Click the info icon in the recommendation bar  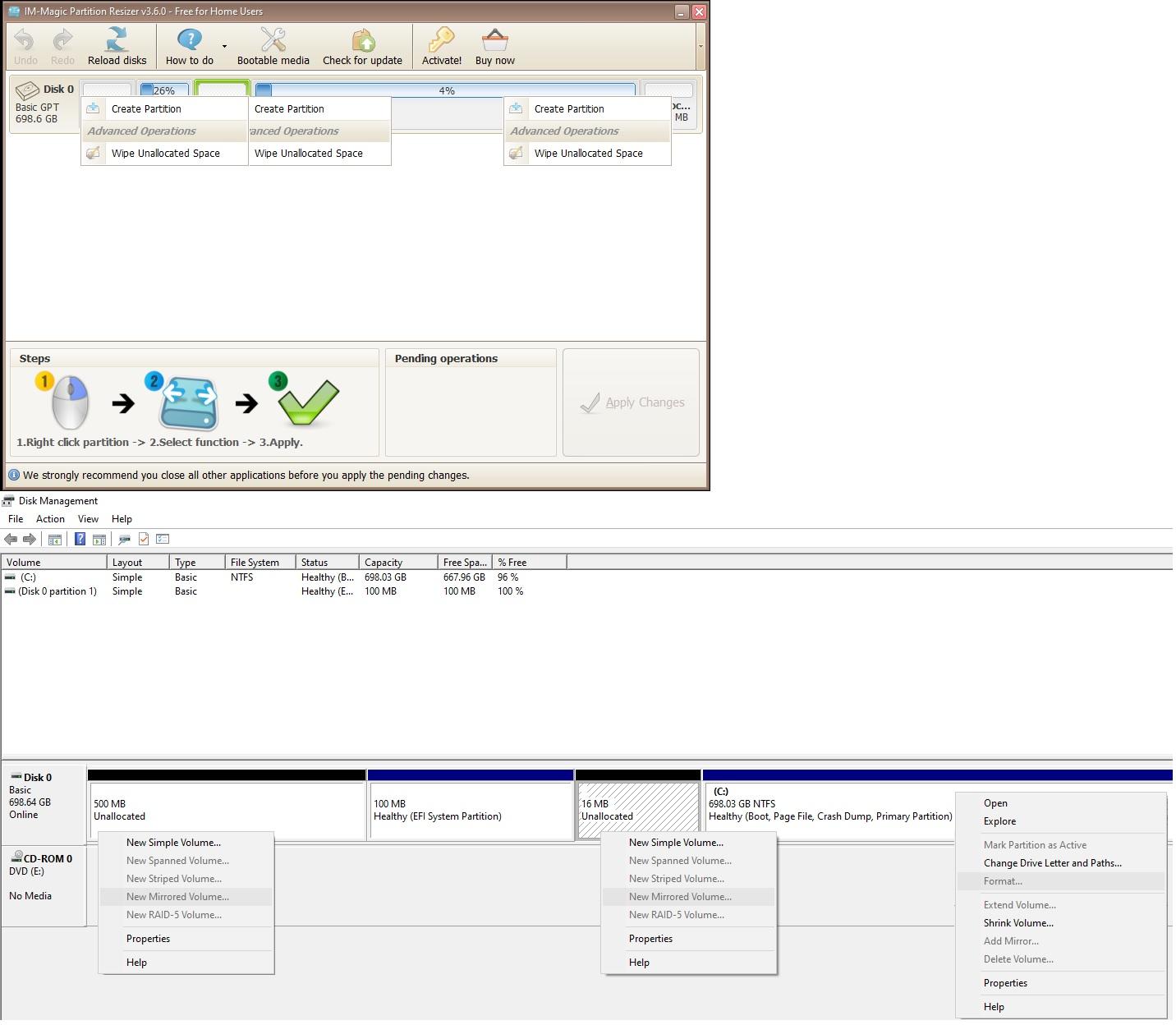click(x=14, y=475)
